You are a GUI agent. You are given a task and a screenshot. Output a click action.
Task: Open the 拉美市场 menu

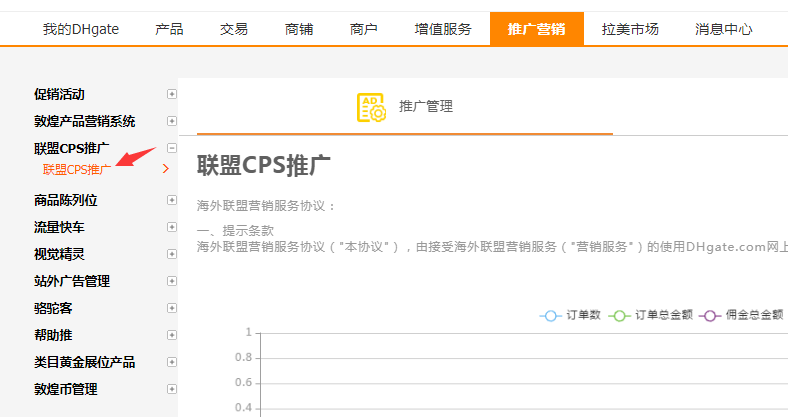630,29
